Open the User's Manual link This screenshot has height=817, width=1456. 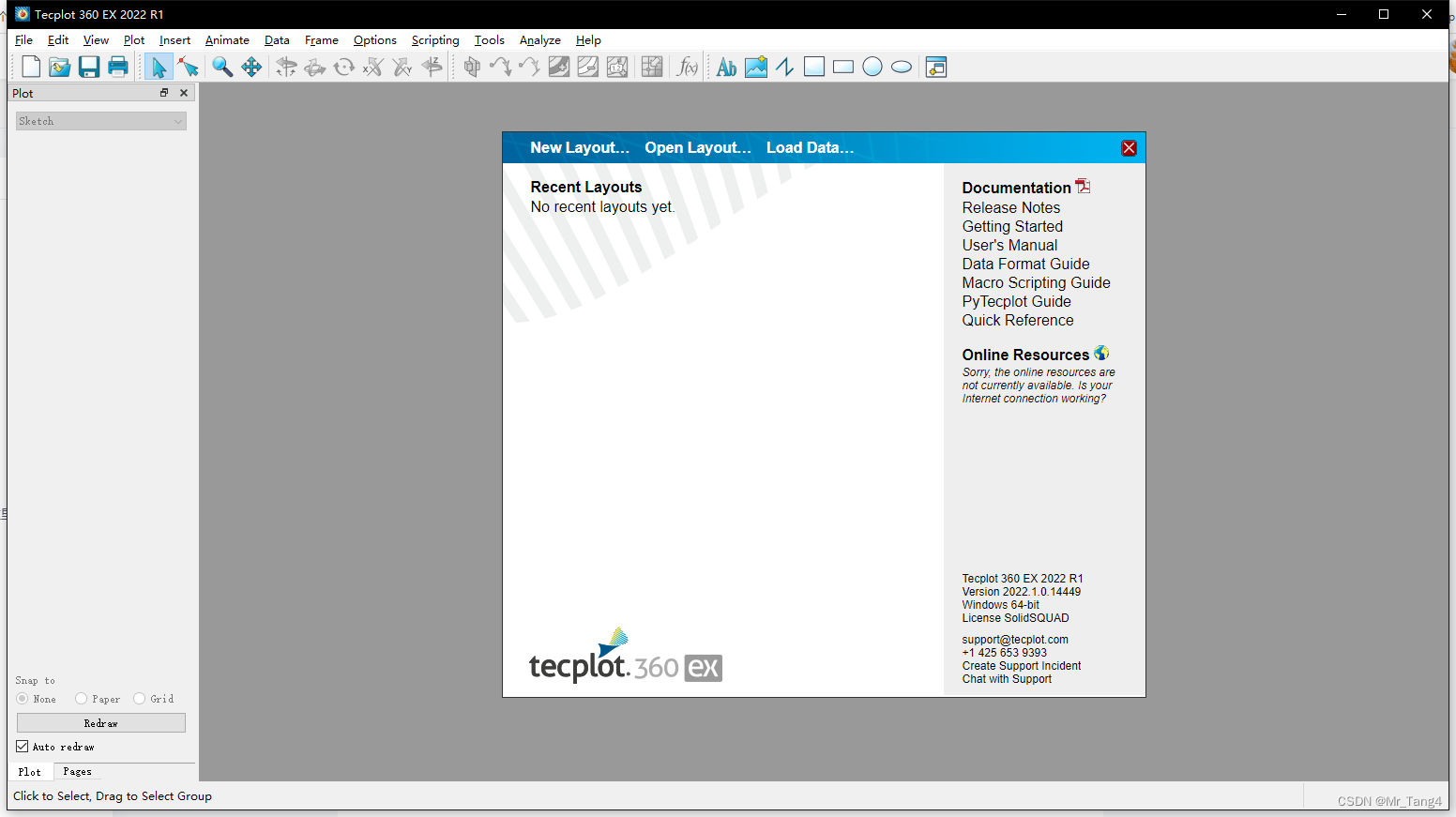pyautogui.click(x=1009, y=245)
